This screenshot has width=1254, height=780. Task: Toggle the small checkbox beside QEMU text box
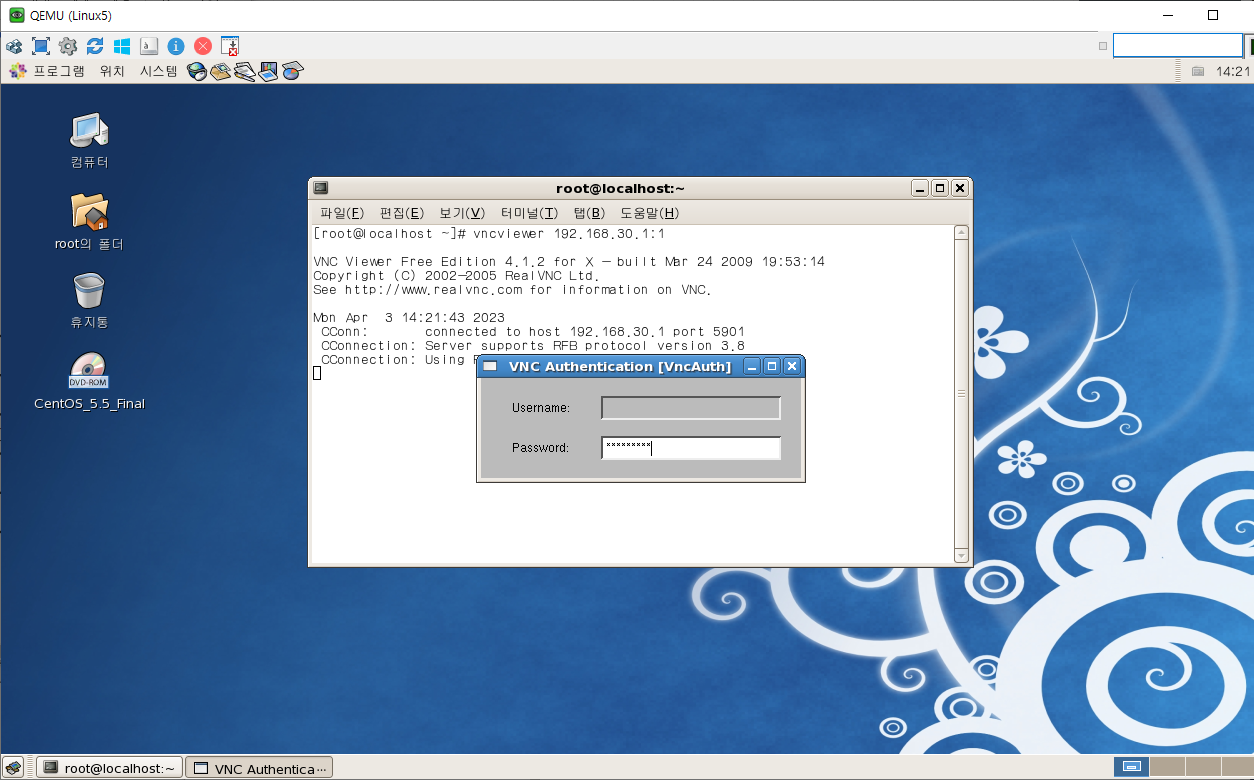[1103, 46]
